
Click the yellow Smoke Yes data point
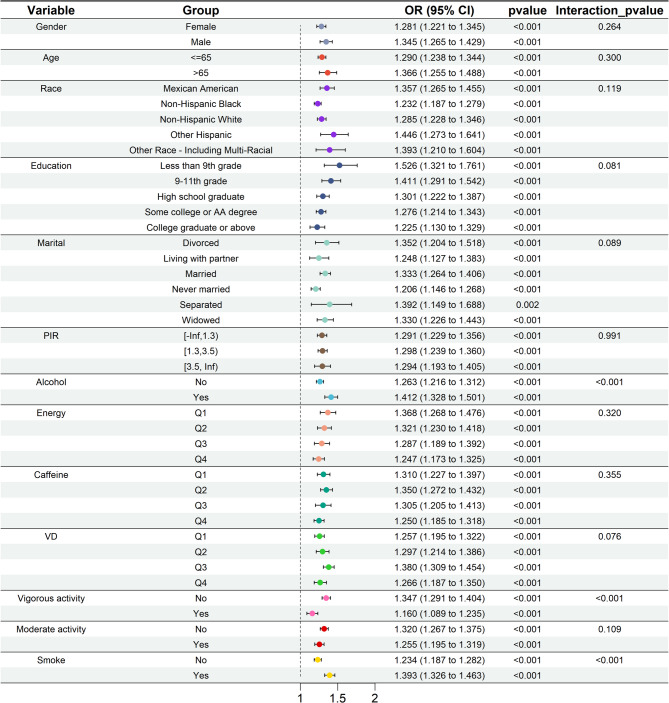pos(329,675)
